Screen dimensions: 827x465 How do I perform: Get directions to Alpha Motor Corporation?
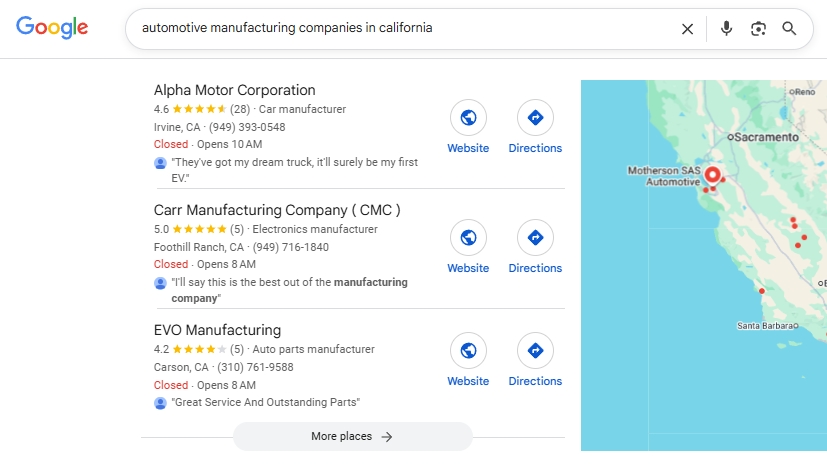pos(535,118)
